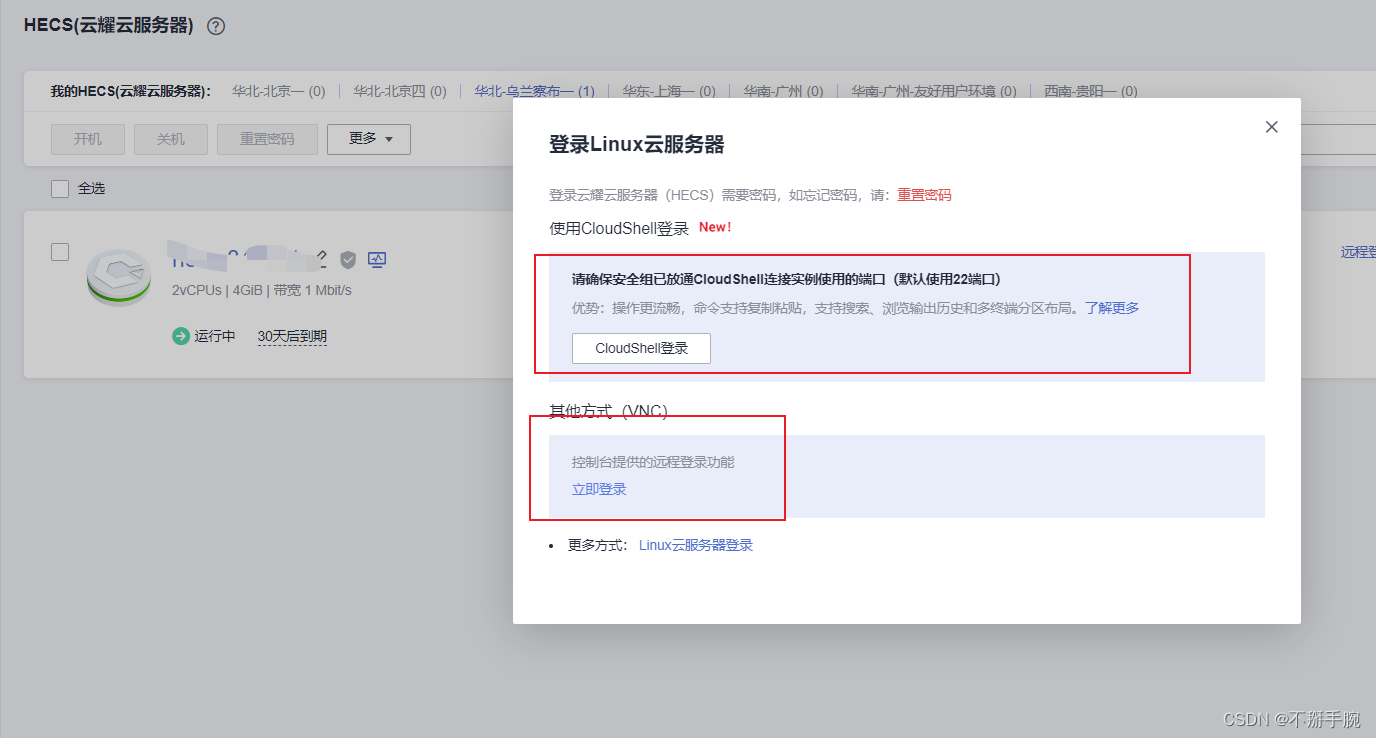The height and width of the screenshot is (738, 1376).
Task: Expand the 更多 dropdown button
Action: [369, 139]
